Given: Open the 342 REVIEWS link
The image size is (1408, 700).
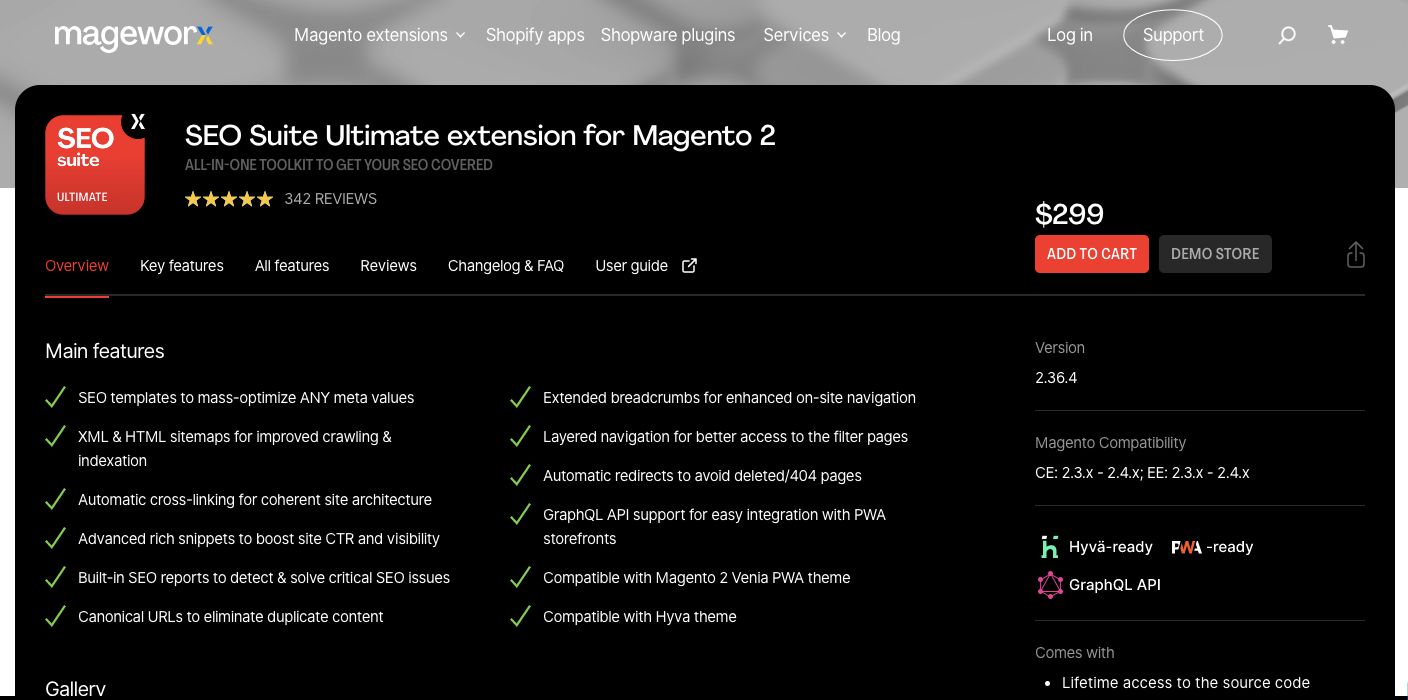Looking at the screenshot, I should point(330,199).
